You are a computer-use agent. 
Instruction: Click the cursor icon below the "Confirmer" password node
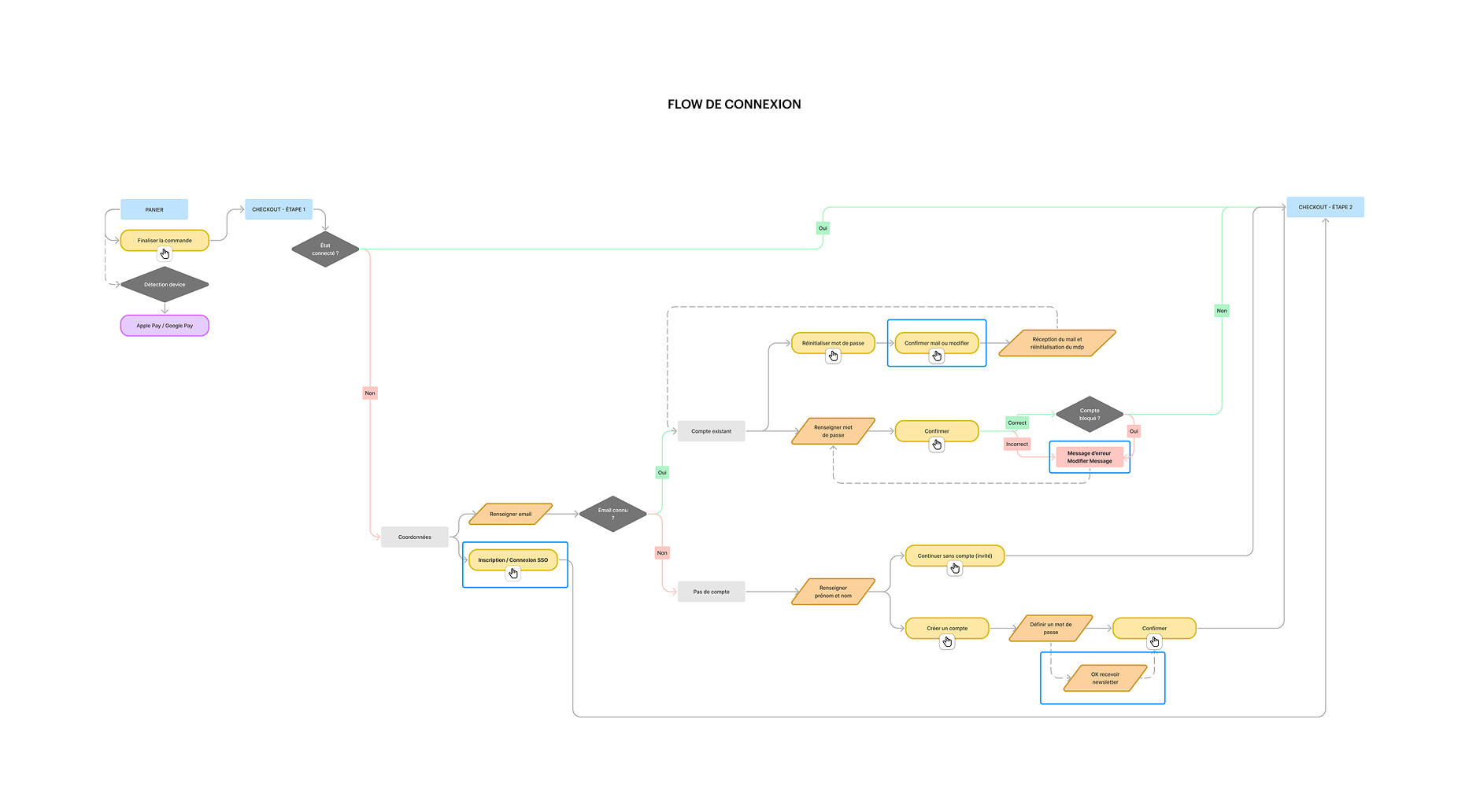937,445
